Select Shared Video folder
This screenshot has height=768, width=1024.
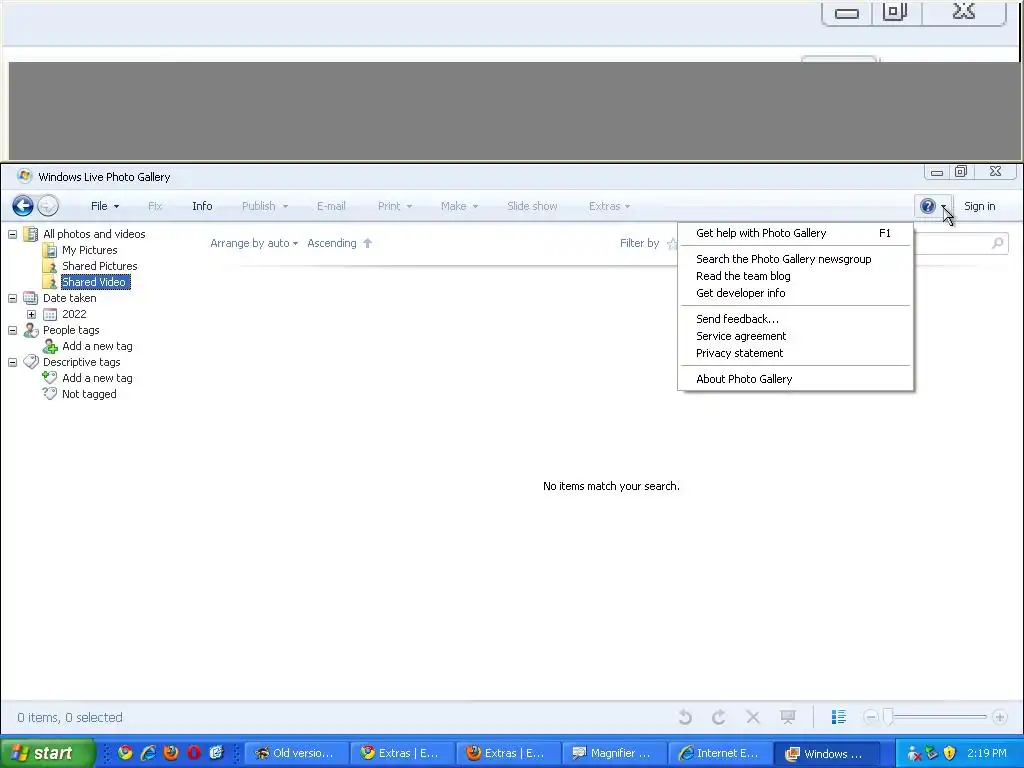[95, 282]
